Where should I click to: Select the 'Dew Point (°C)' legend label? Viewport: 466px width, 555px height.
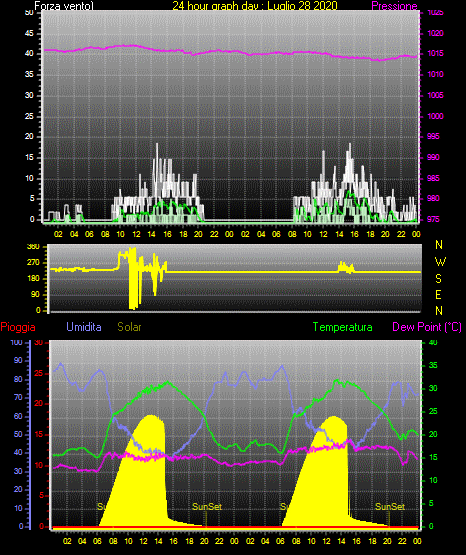[x=427, y=327]
